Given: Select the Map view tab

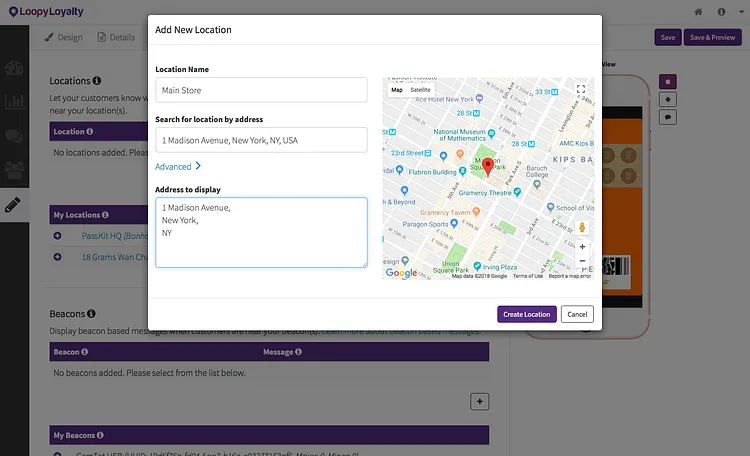Looking at the screenshot, I should (397, 89).
